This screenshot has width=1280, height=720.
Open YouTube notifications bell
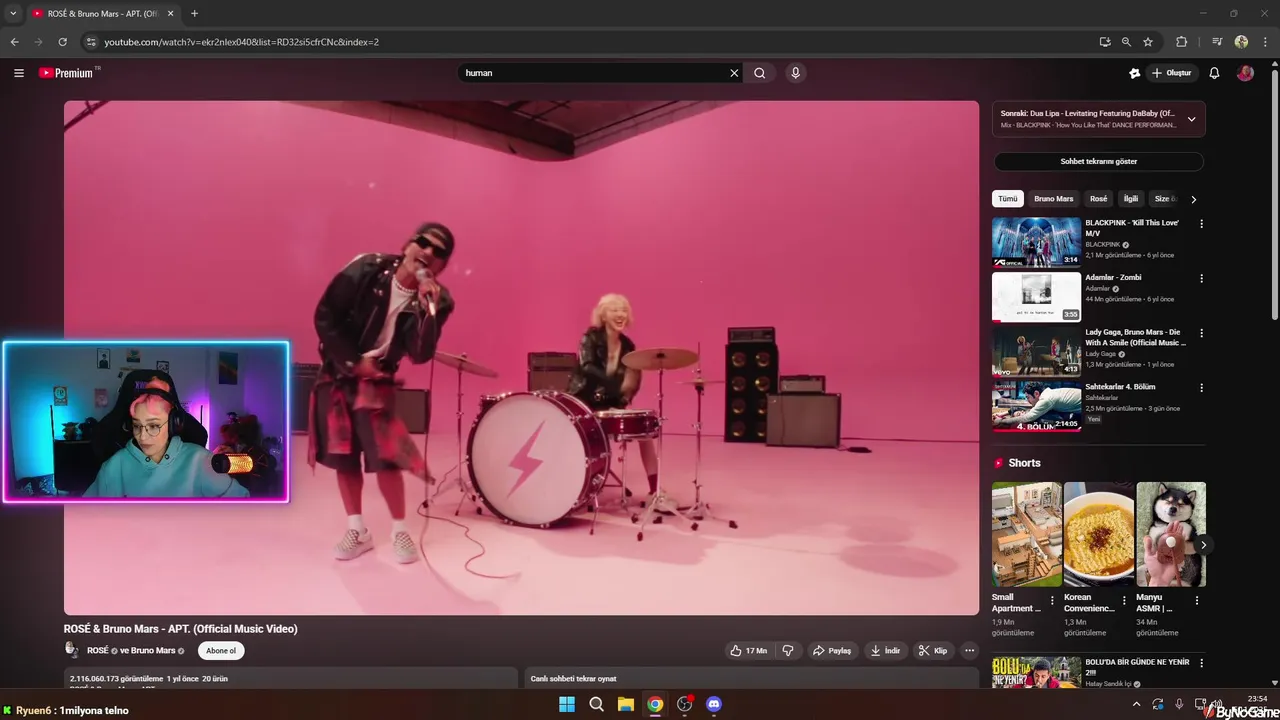pos(1214,73)
